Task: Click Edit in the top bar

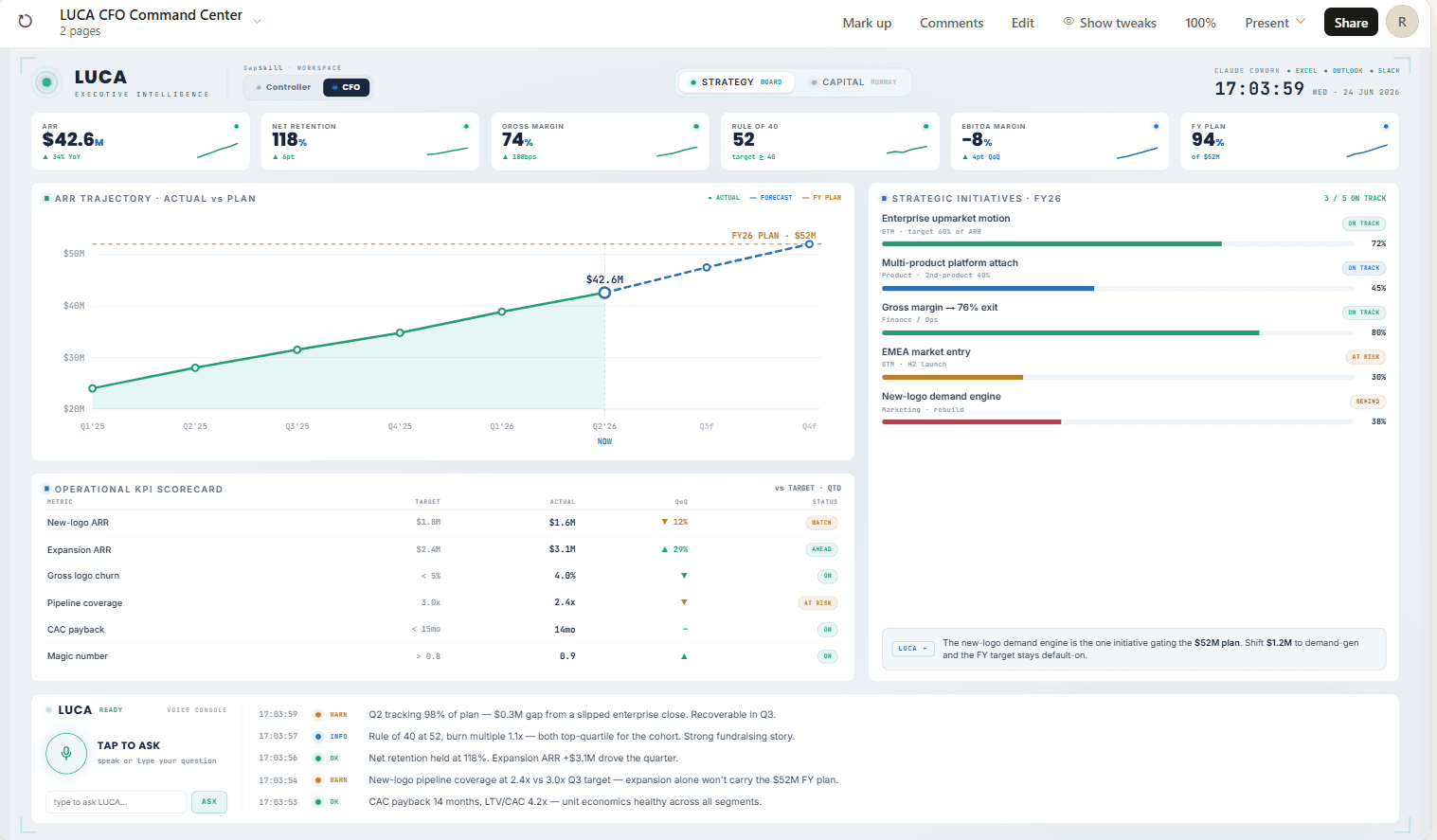Action: point(1022,23)
